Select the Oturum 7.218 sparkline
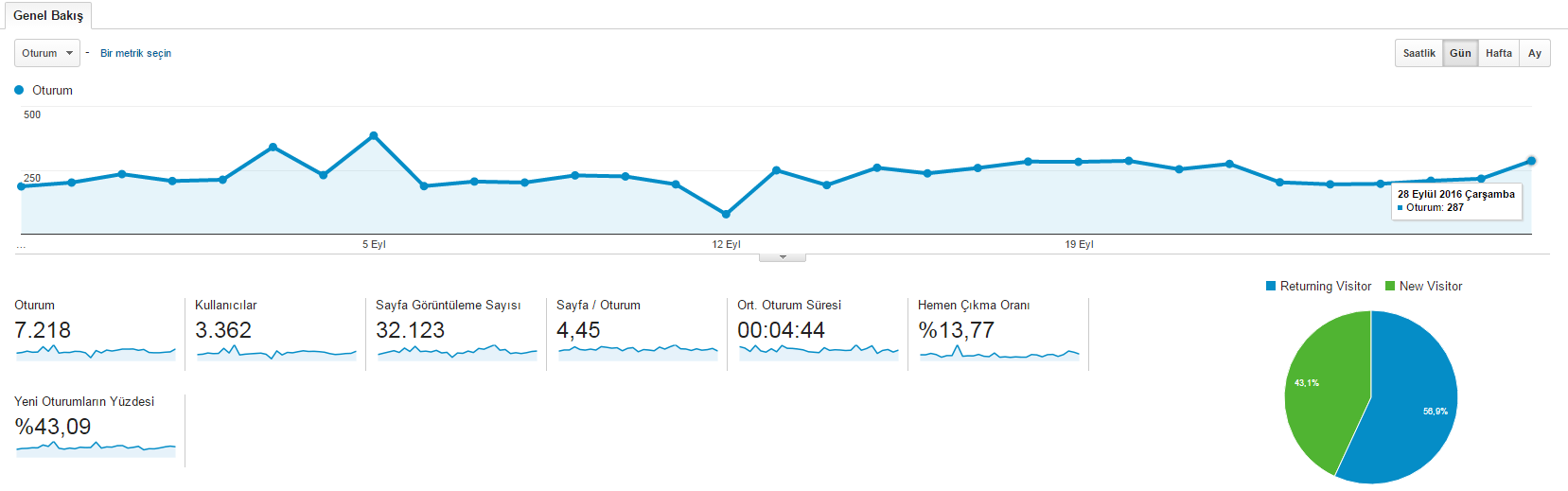This screenshot has width=1568, height=491. 96,352
